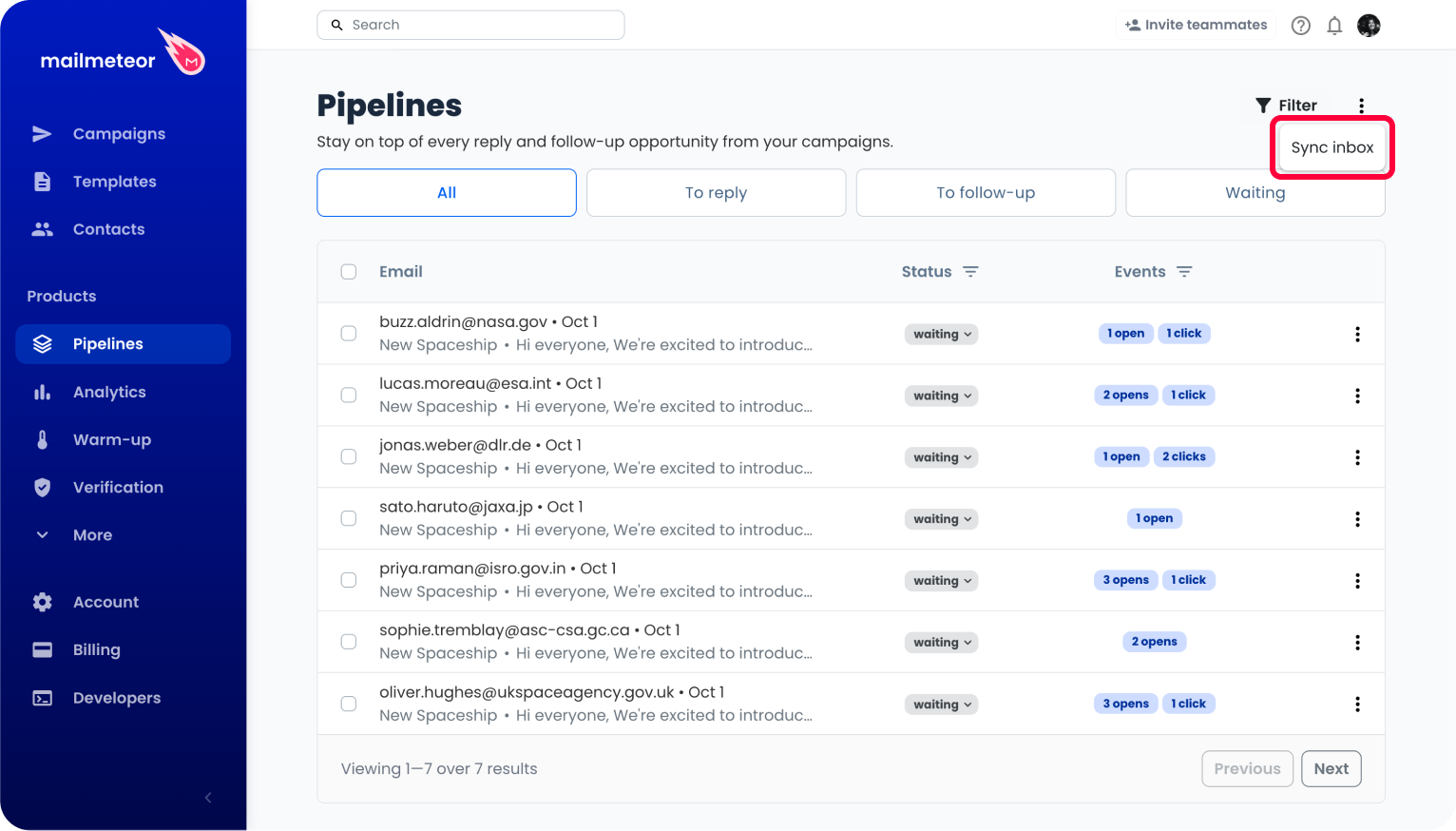
Task: Switch to the All tab
Action: pos(447,193)
